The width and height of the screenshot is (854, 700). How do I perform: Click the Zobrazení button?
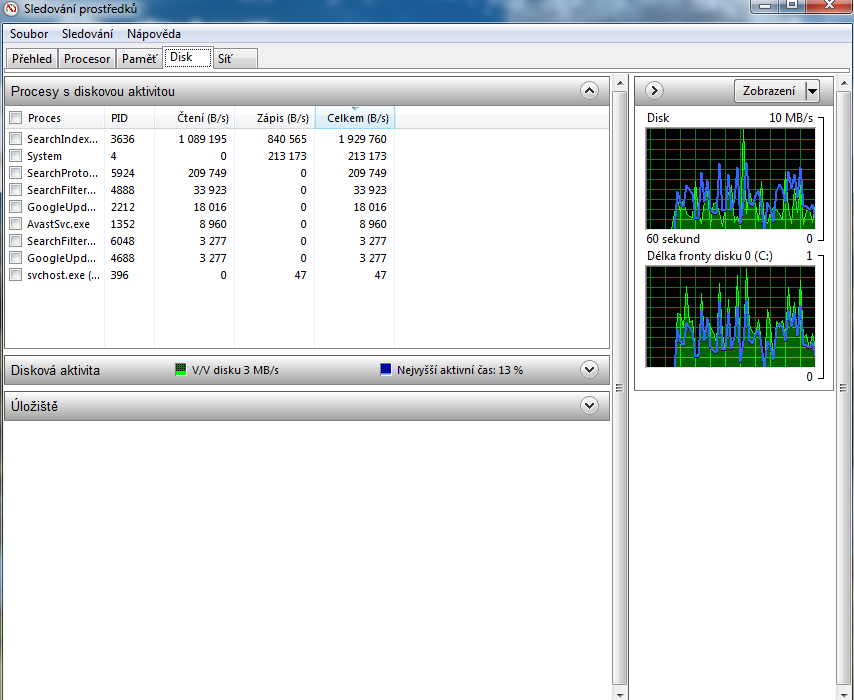click(769, 91)
